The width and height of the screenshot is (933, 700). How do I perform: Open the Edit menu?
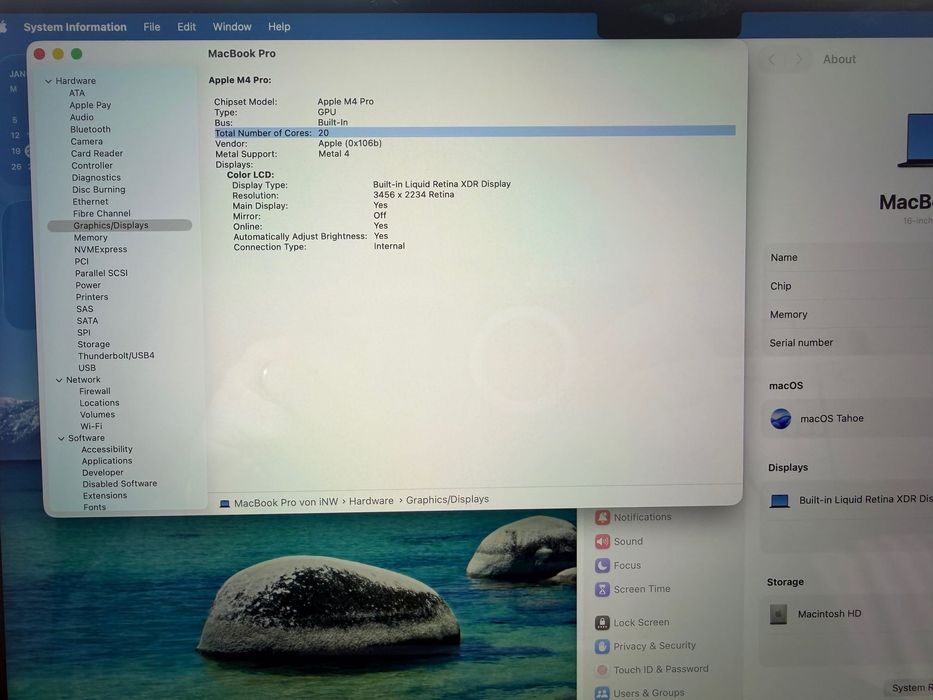186,27
